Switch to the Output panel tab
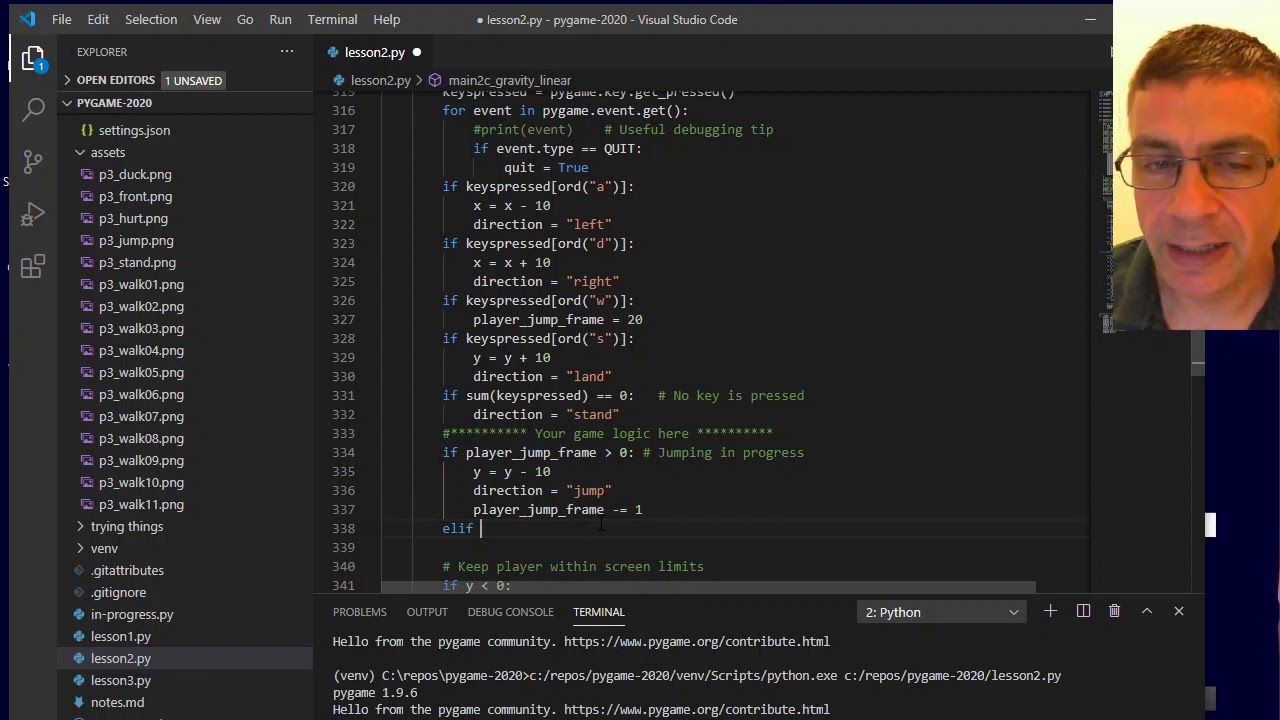 pyautogui.click(x=427, y=612)
